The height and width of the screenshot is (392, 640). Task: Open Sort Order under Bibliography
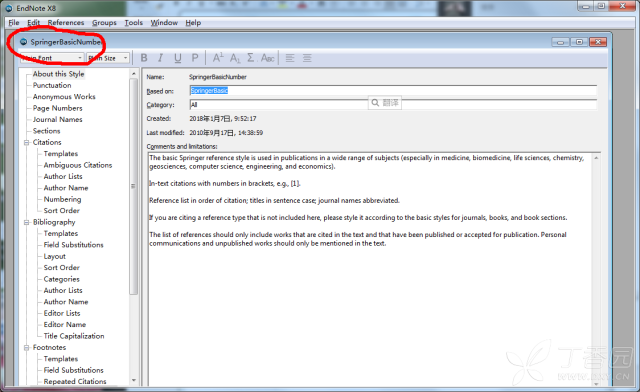pos(62,268)
